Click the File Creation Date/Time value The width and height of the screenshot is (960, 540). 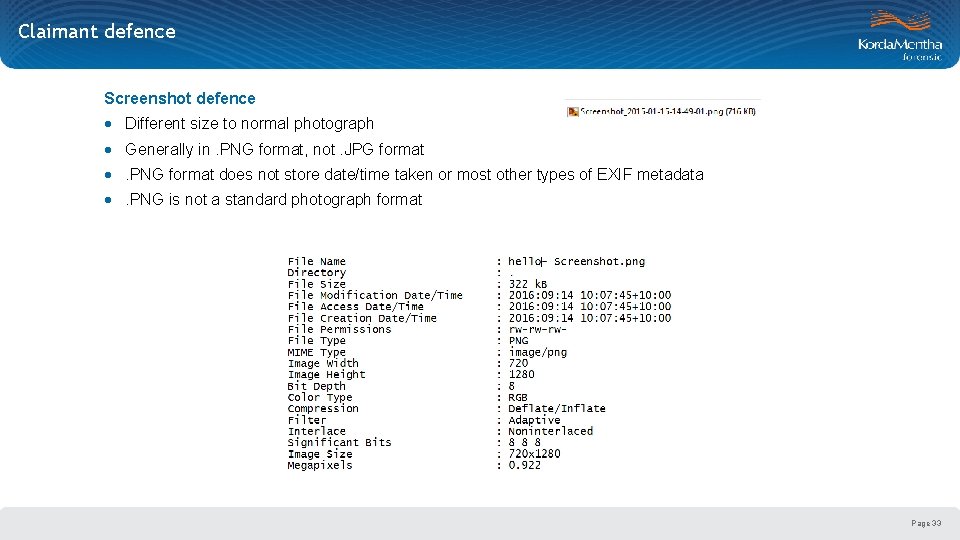590,318
